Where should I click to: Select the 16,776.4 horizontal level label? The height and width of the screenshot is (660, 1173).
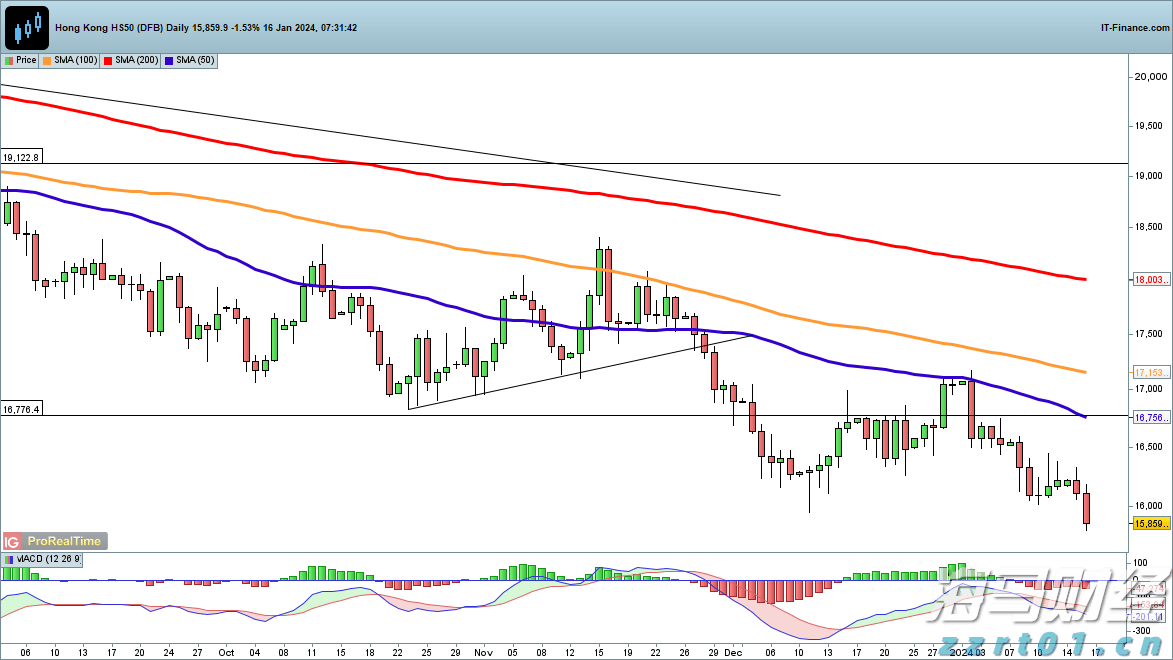21,409
